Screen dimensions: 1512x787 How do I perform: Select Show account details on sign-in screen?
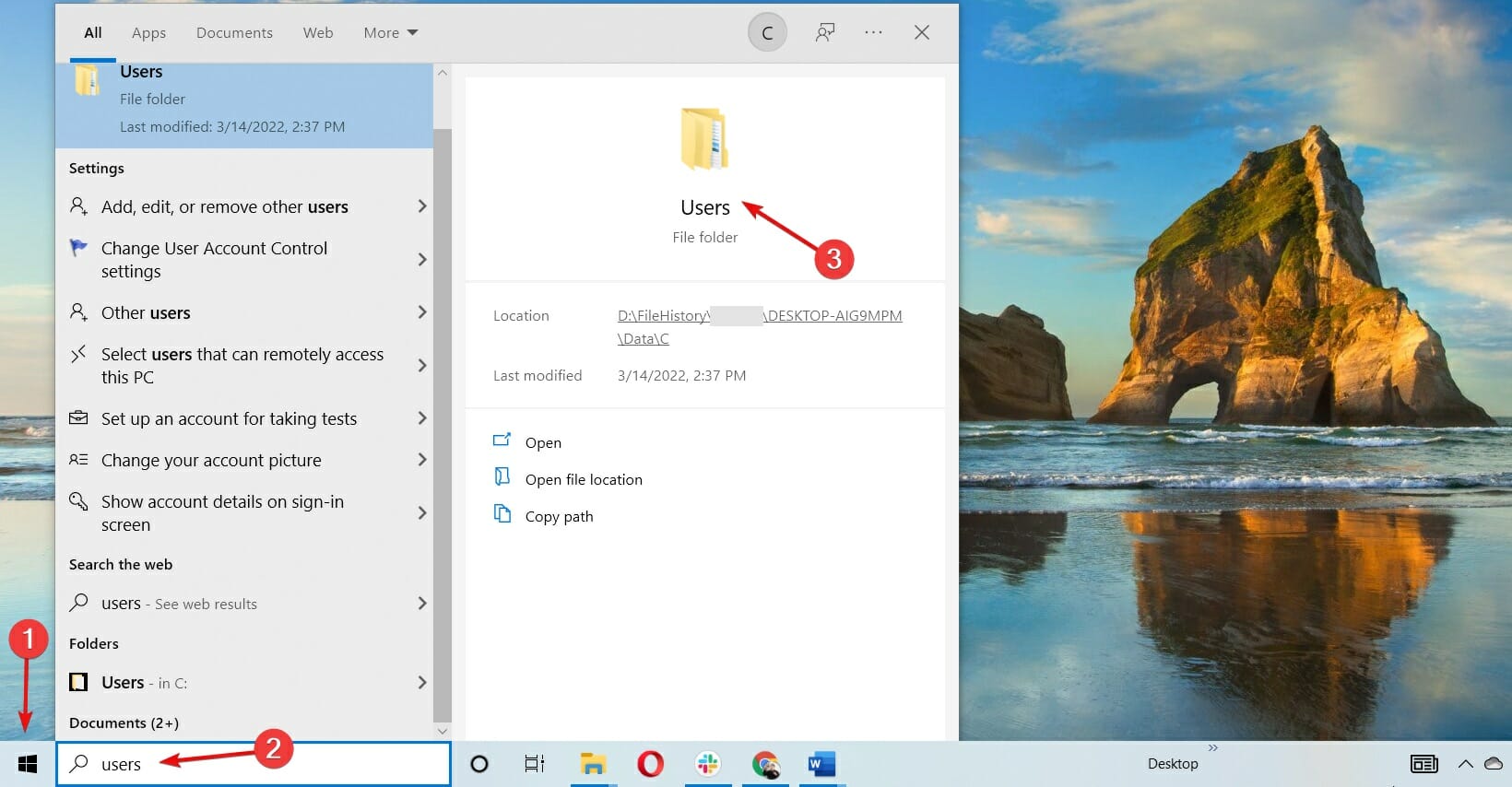tap(222, 513)
